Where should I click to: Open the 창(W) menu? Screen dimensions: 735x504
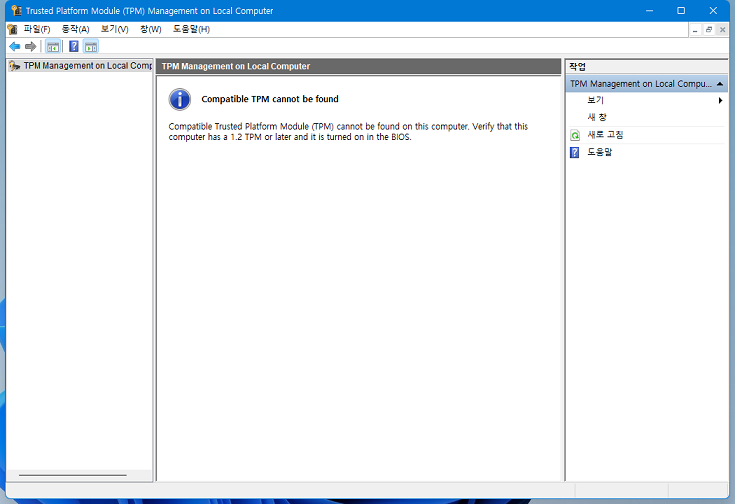tap(150, 29)
